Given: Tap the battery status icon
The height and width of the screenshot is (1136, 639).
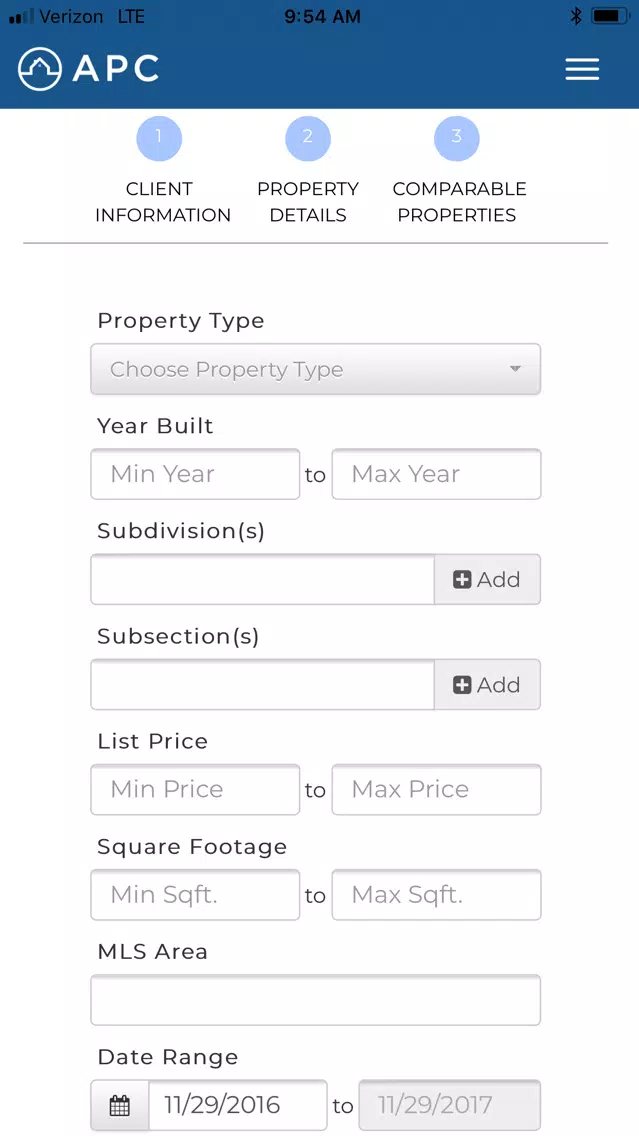Looking at the screenshot, I should point(610,16).
